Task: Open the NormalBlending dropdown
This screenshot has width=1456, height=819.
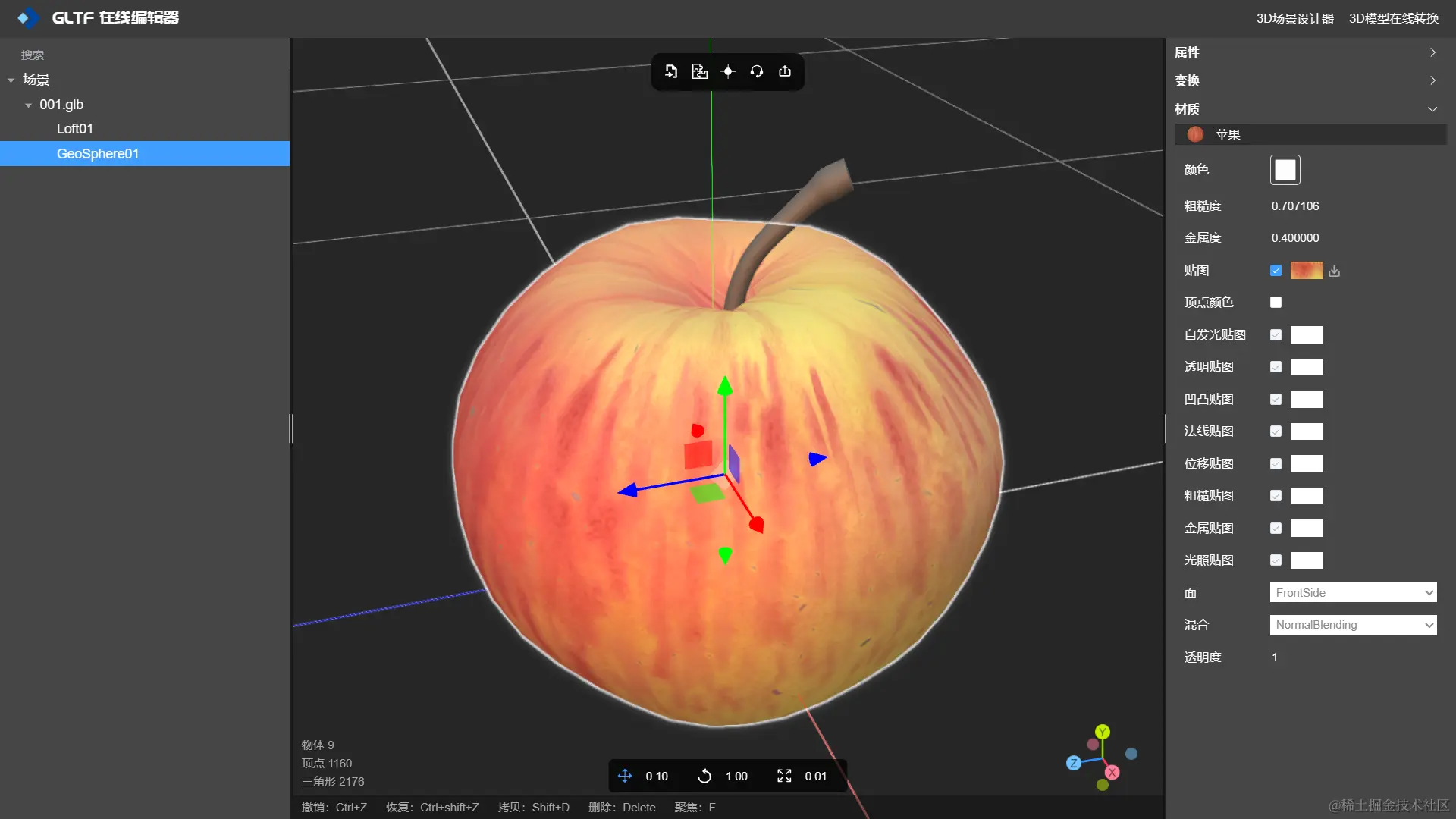Action: pyautogui.click(x=1353, y=625)
